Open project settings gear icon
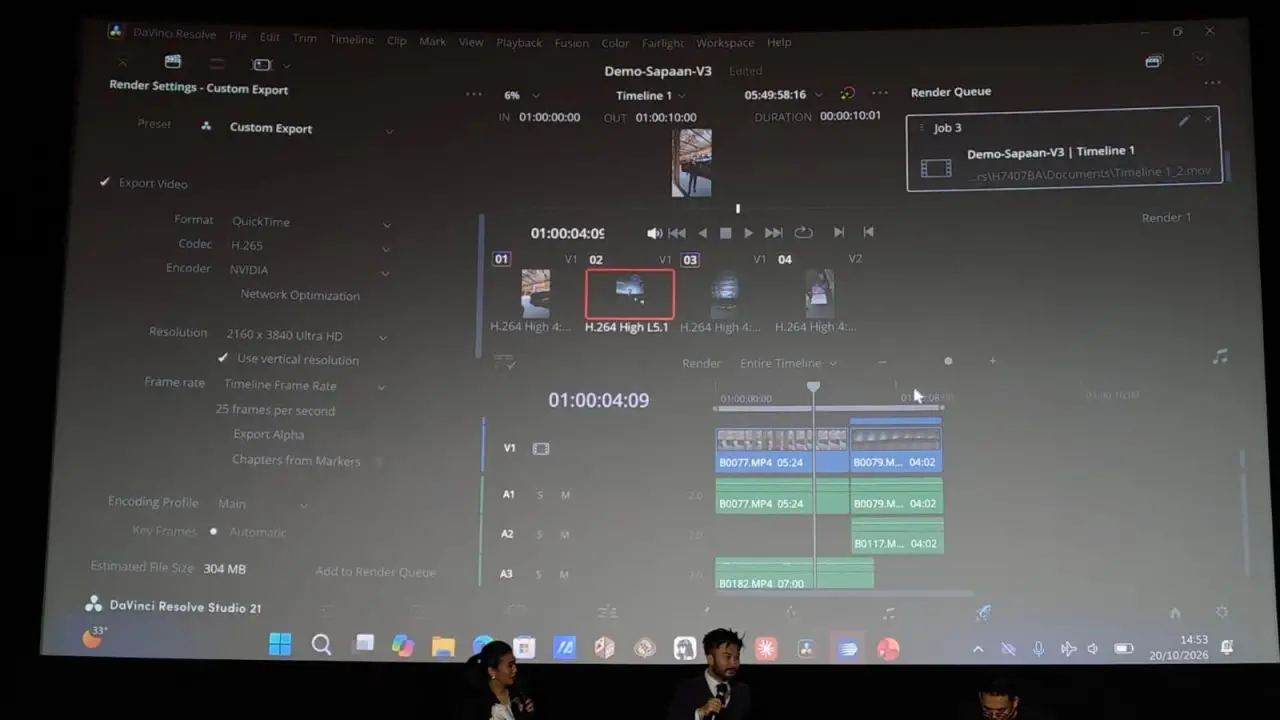 (1221, 612)
